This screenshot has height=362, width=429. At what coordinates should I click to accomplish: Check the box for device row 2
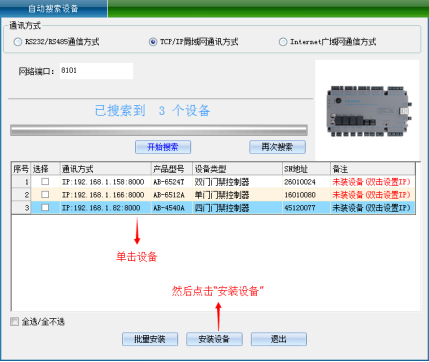(45, 195)
